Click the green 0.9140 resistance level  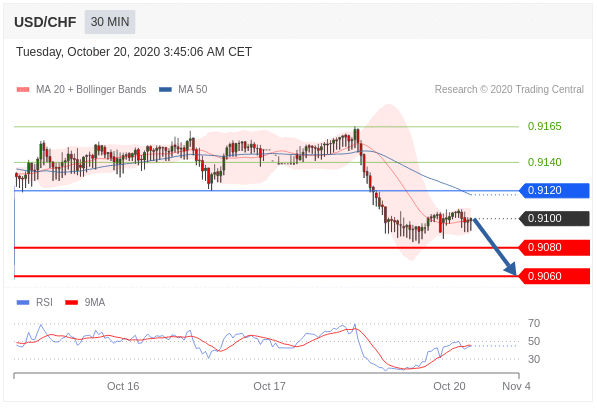(544, 162)
